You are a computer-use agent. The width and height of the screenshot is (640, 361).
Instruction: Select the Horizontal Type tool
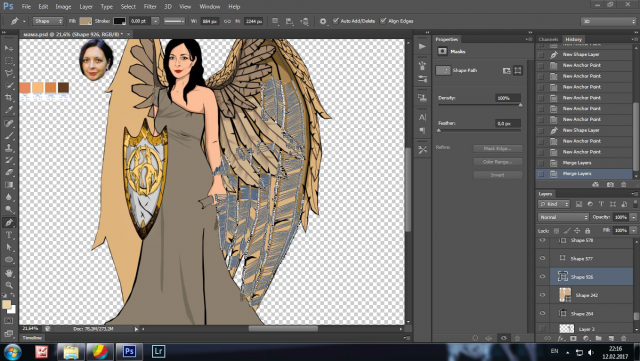click(9, 235)
